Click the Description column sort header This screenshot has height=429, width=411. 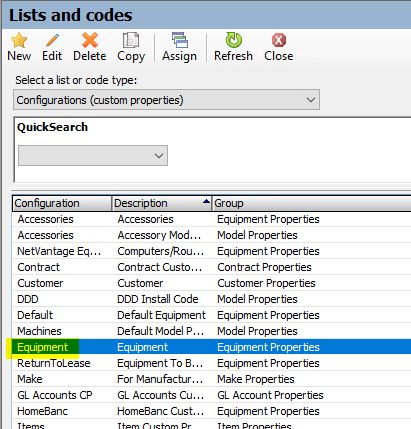click(162, 203)
